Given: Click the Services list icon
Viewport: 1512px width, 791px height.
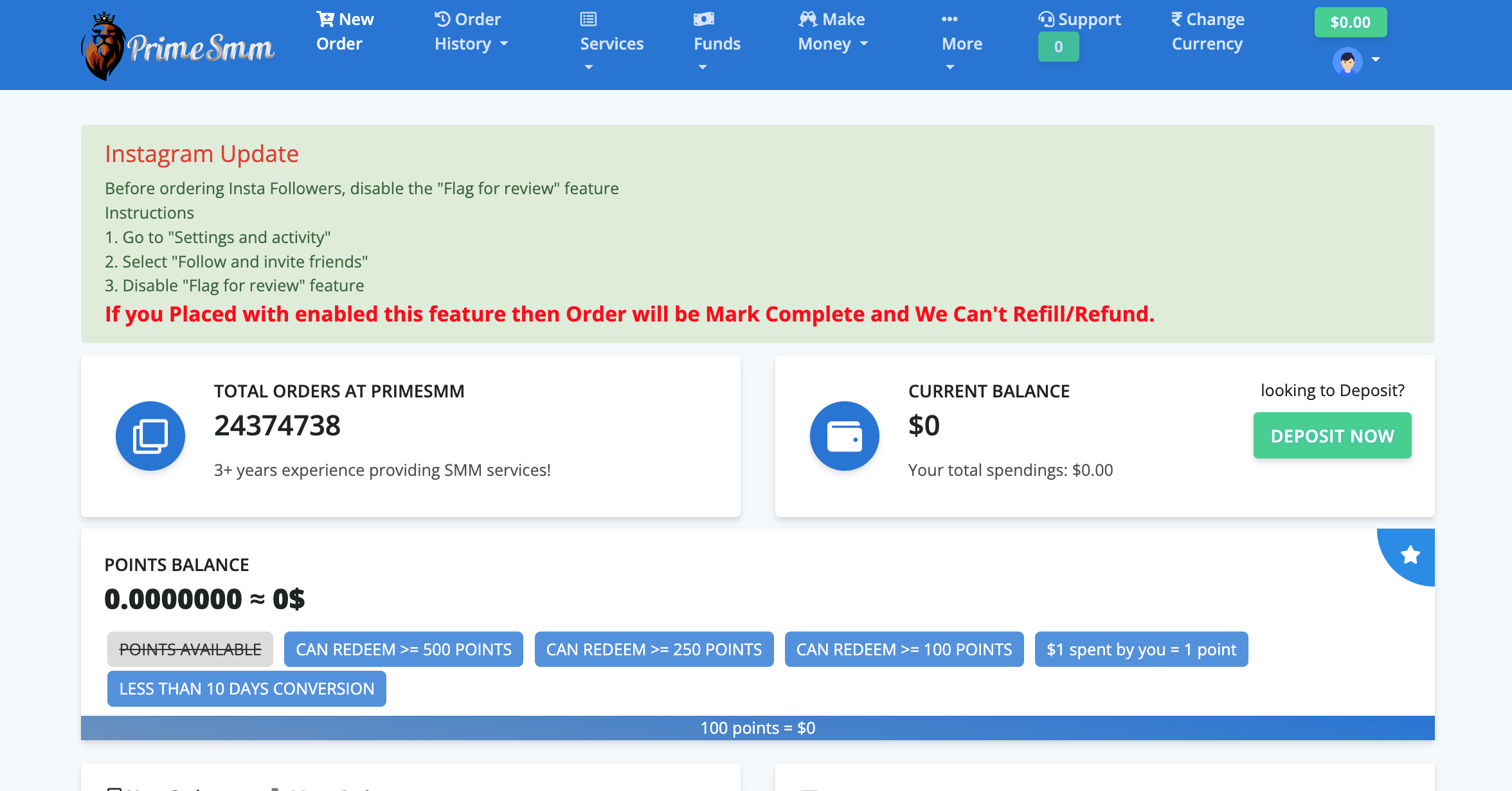Looking at the screenshot, I should click(588, 19).
